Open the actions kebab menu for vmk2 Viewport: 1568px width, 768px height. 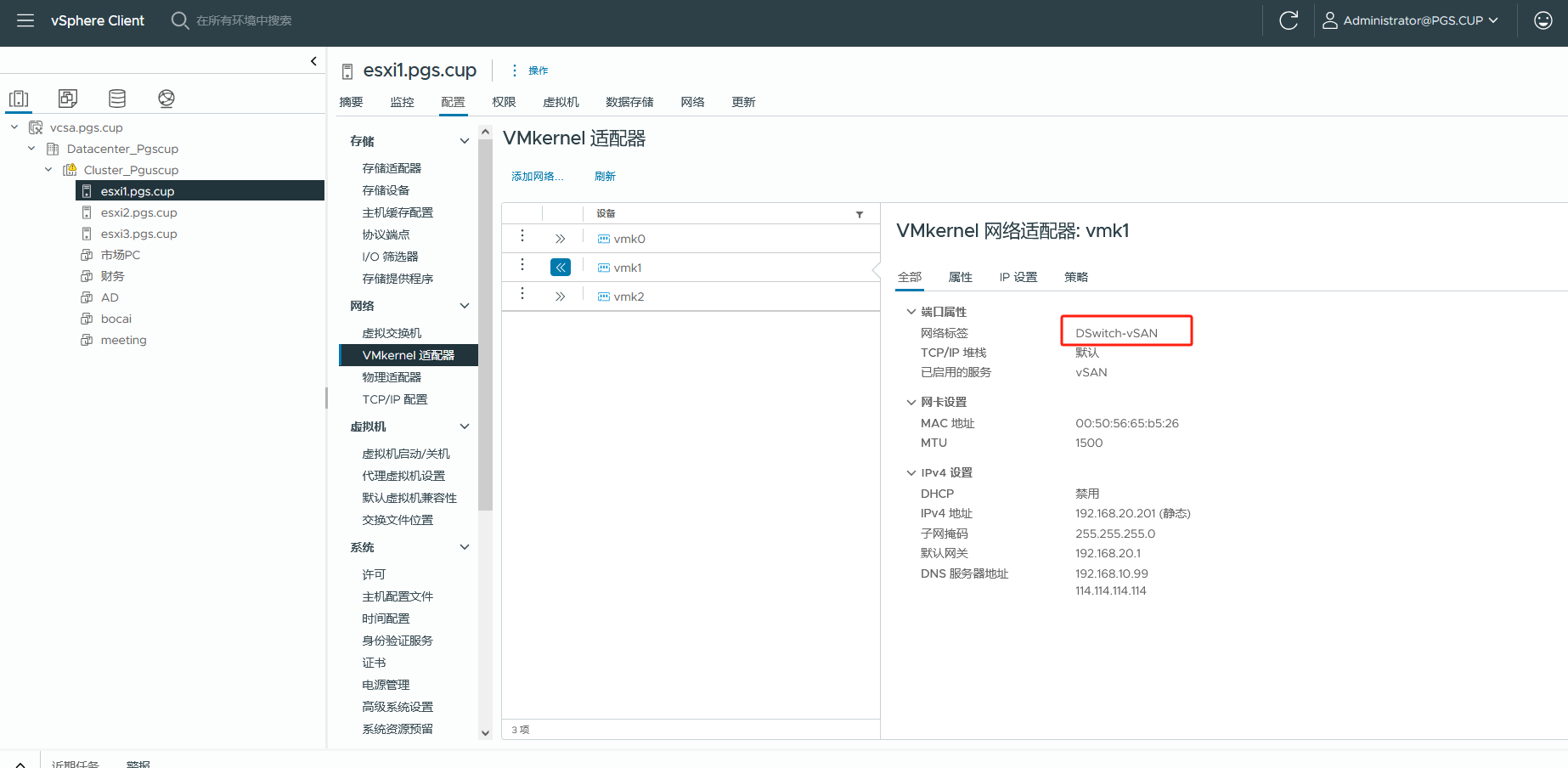point(522,294)
